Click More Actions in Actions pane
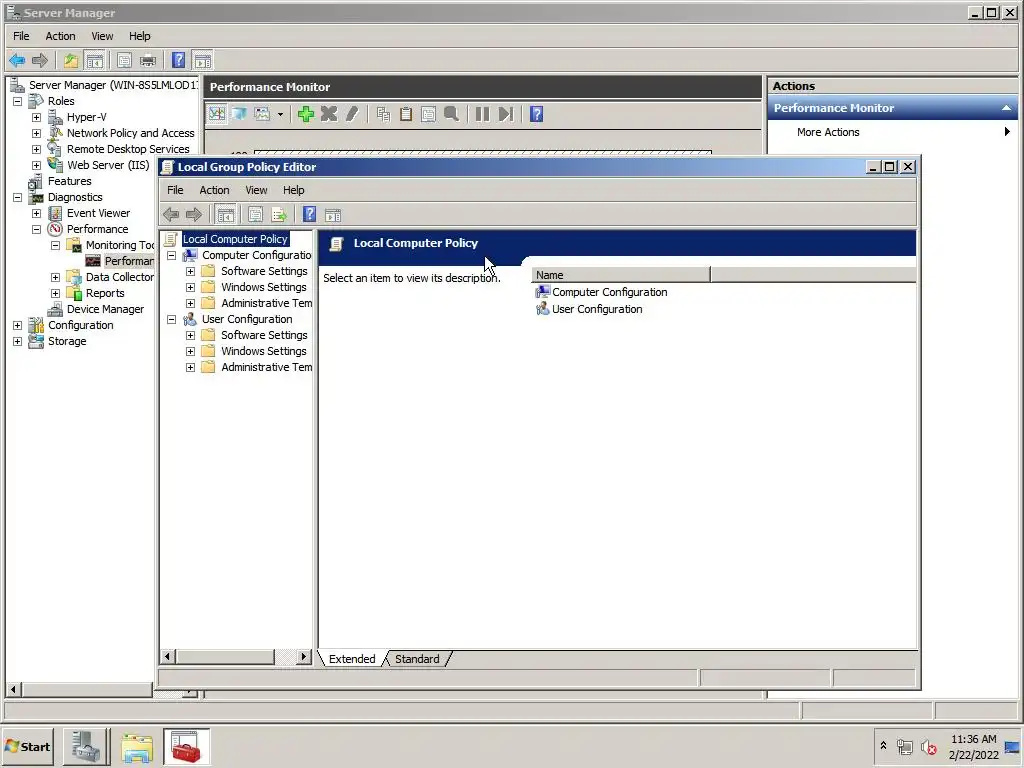The height and width of the screenshot is (768, 1024). [828, 132]
